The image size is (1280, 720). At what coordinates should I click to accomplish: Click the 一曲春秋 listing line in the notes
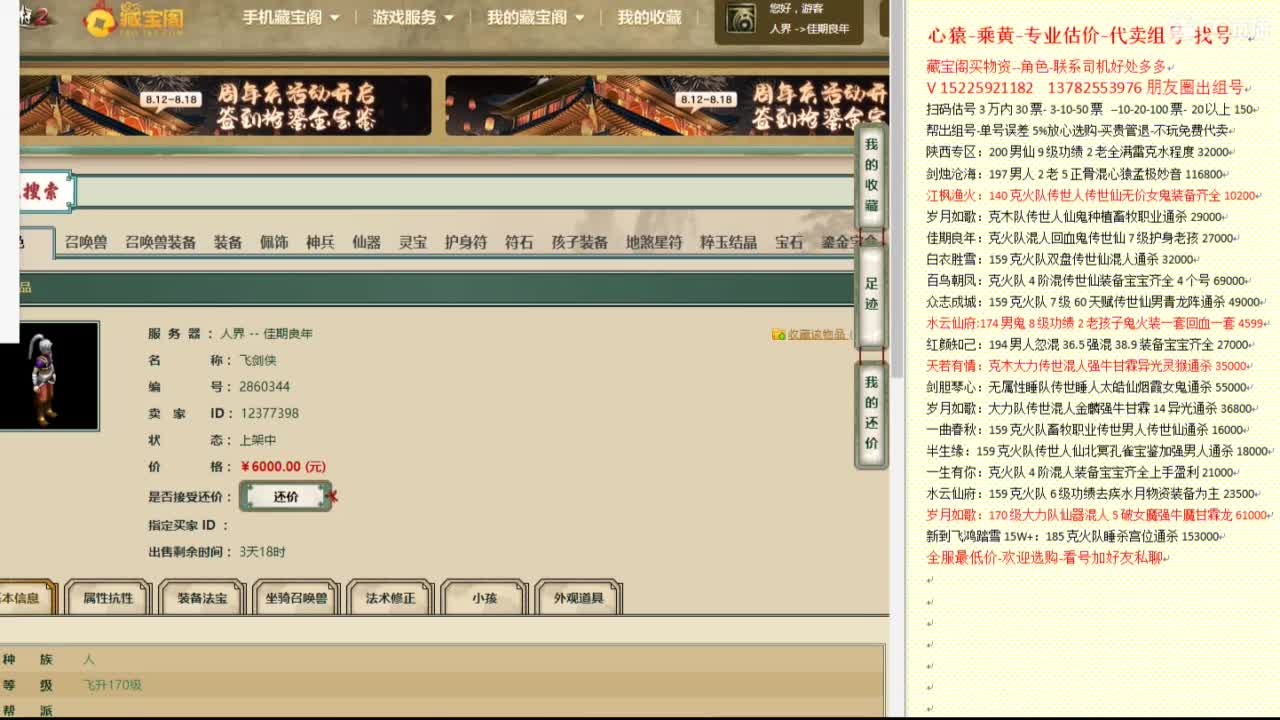1087,430
